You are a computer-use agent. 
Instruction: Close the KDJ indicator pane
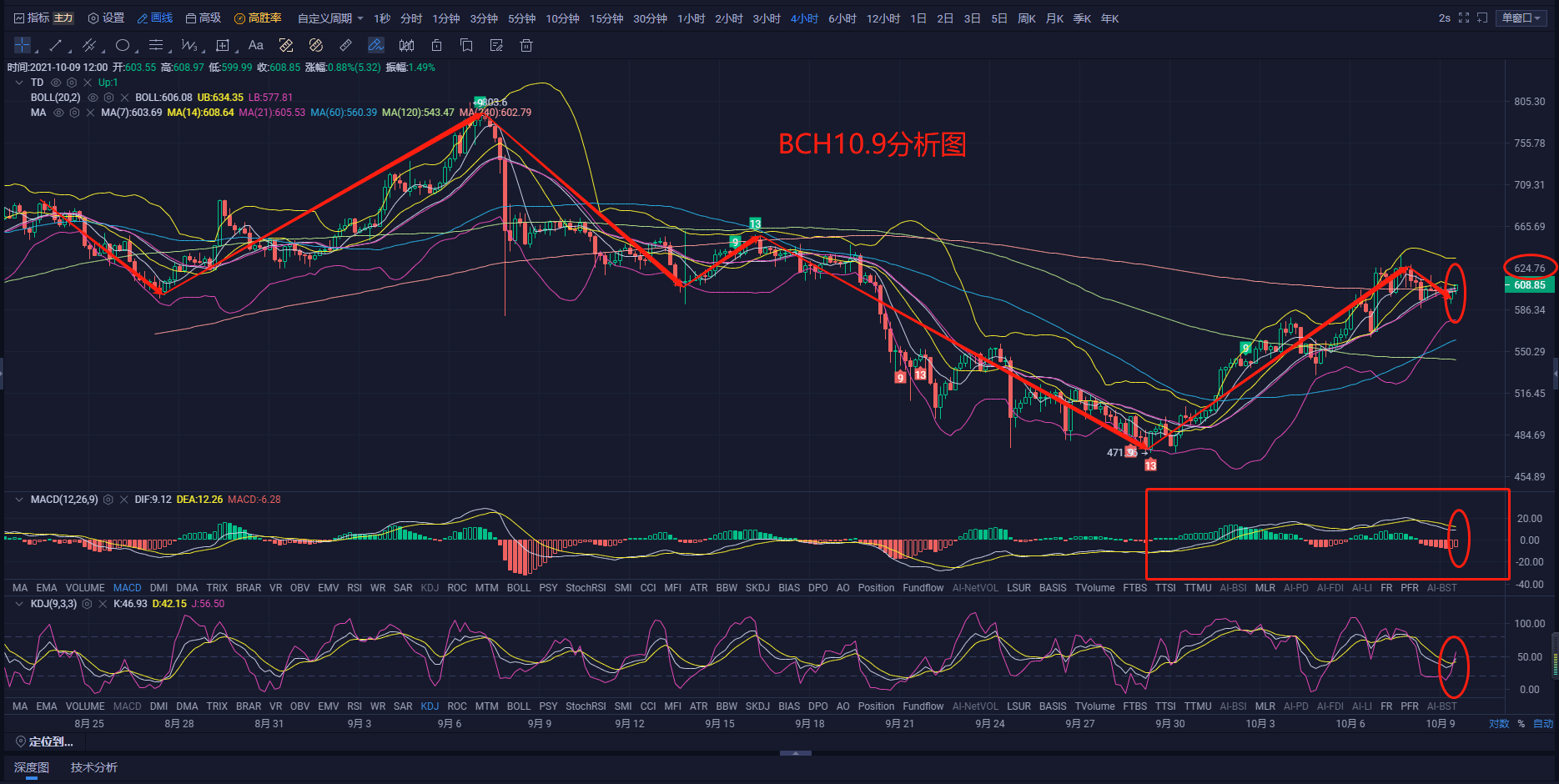103,604
